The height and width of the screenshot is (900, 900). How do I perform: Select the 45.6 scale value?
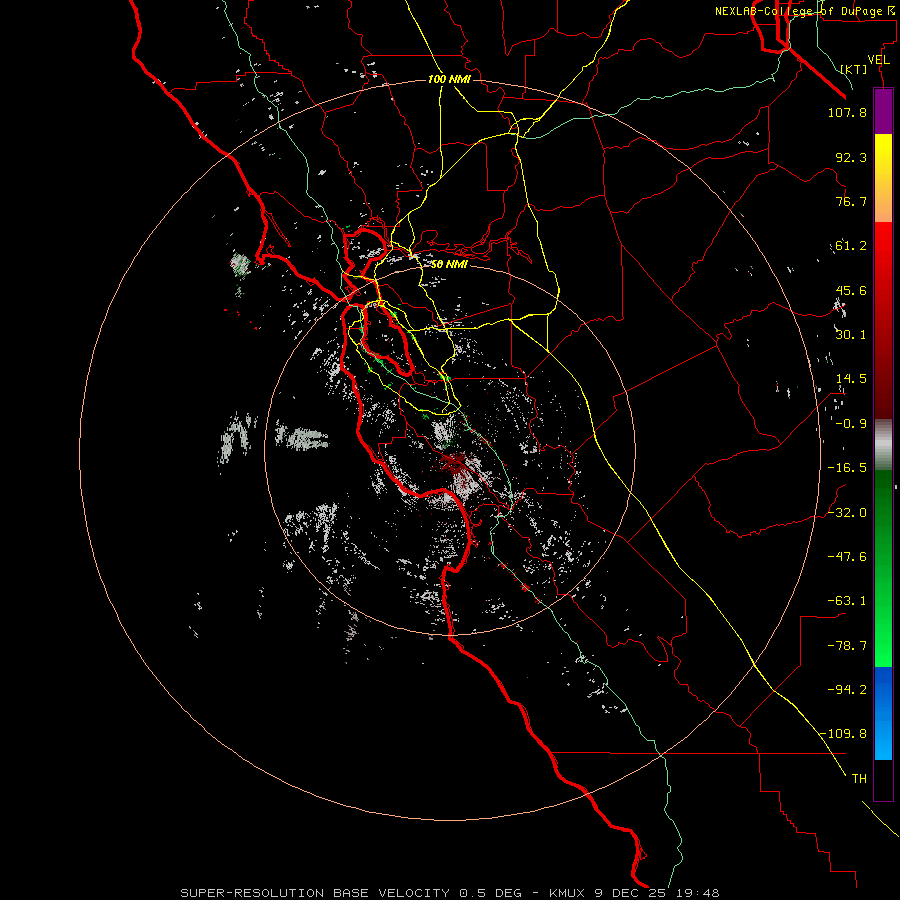click(851, 290)
